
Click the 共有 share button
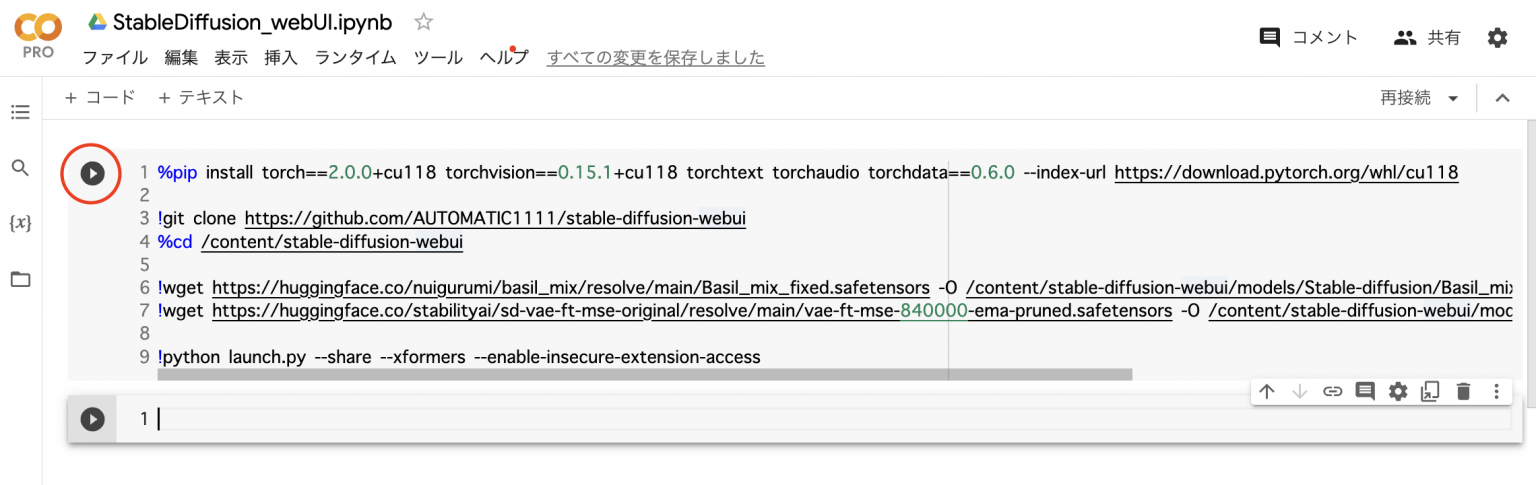(x=1427, y=38)
